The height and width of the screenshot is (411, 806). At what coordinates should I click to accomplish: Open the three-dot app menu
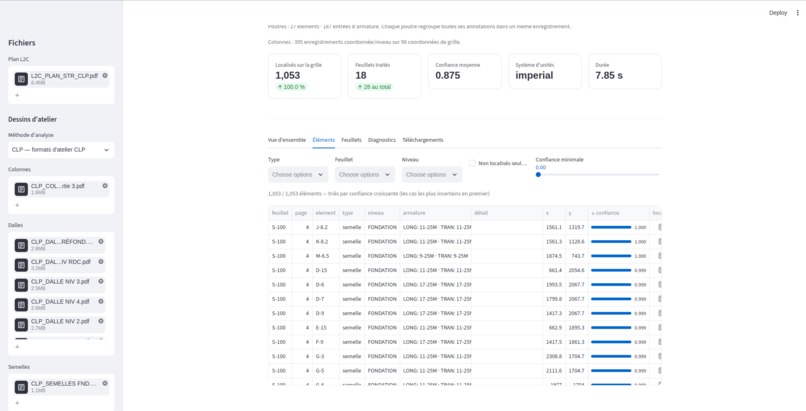(798, 13)
